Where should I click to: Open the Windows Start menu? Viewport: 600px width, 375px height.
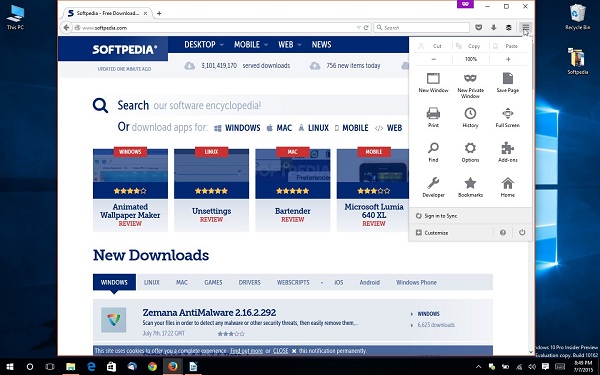pos(10,367)
